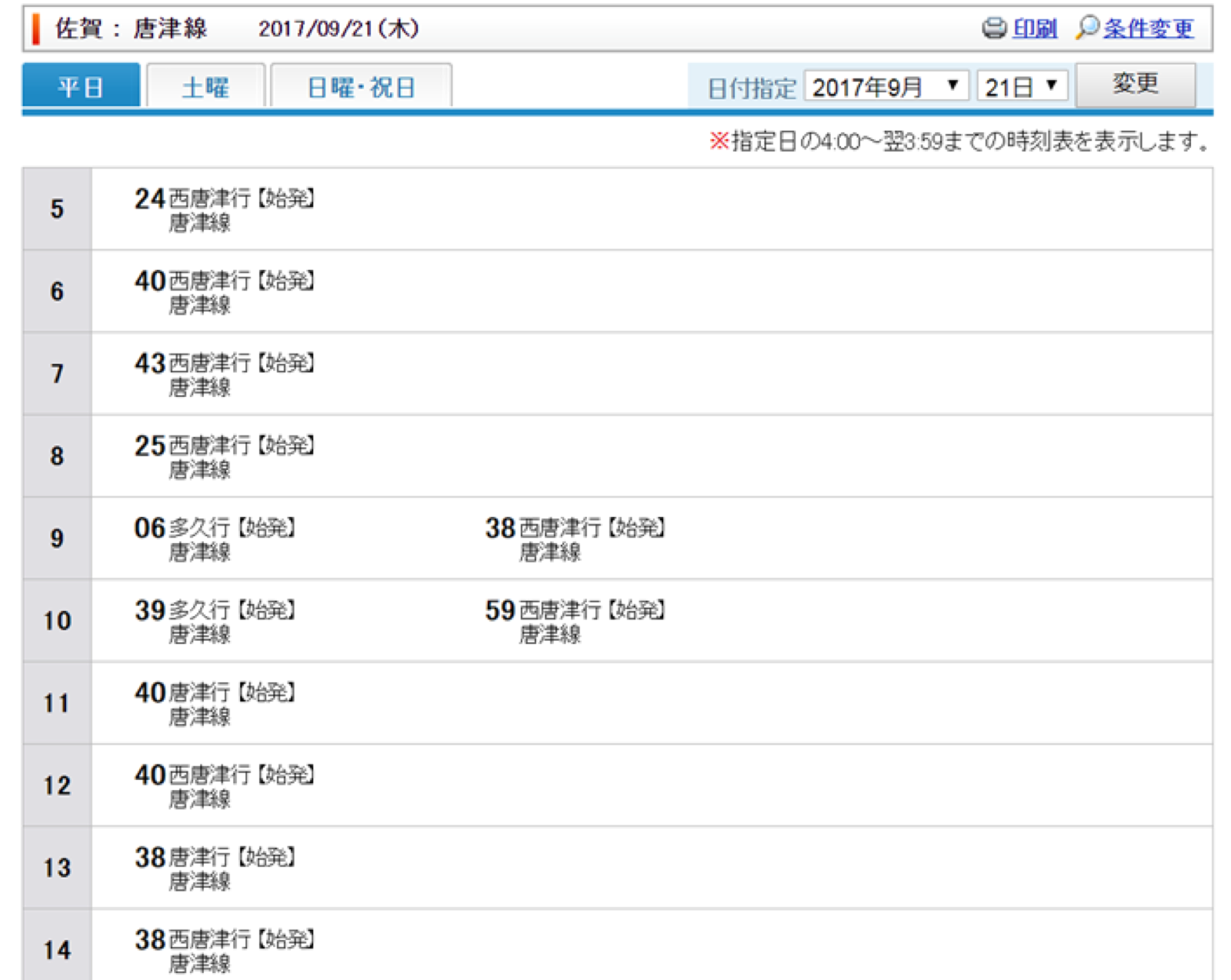Click the 9:38 西唐津行 departure
This screenshot has height=980, width=1231.
[x=575, y=538]
